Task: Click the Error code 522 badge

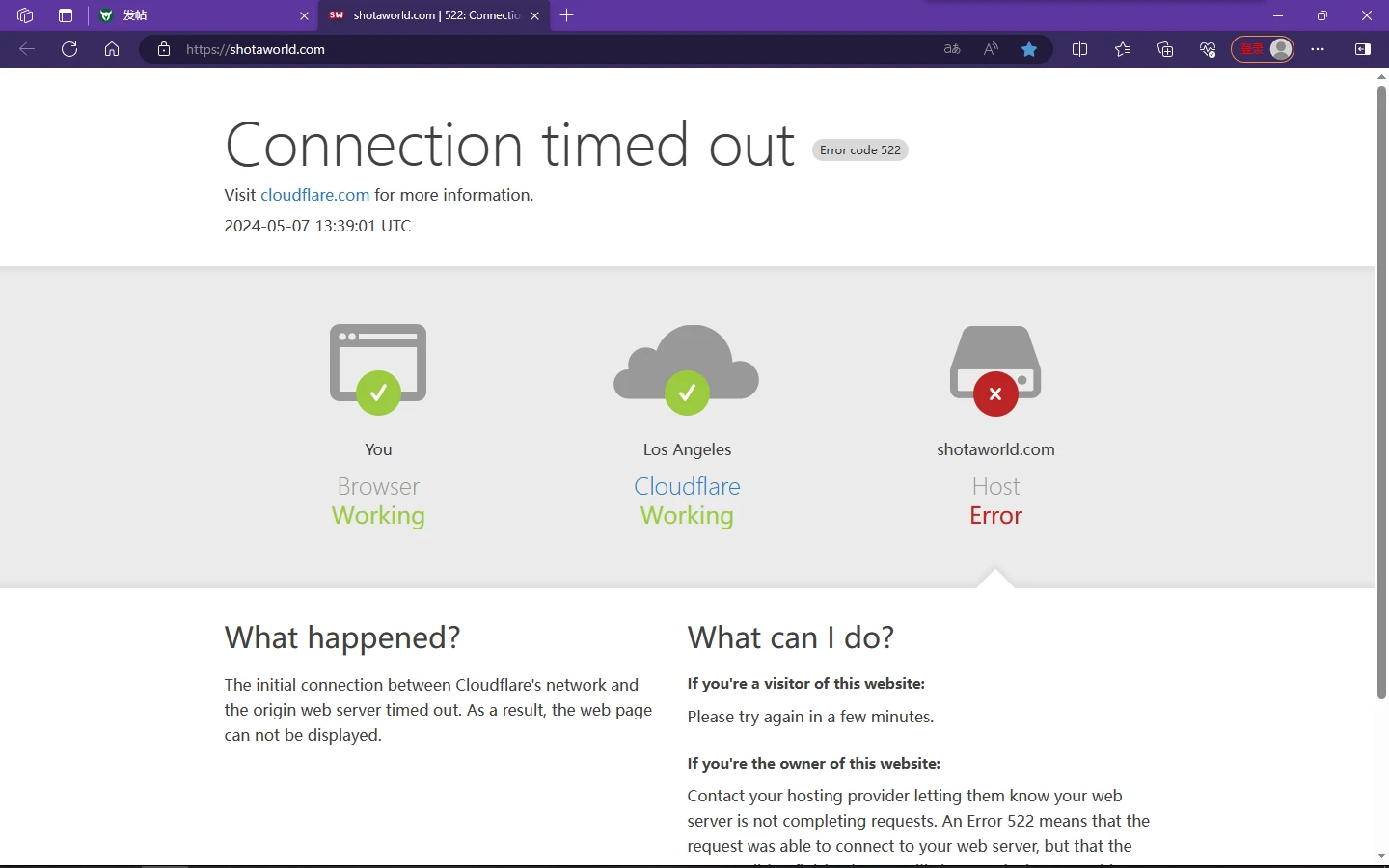Action: click(860, 150)
